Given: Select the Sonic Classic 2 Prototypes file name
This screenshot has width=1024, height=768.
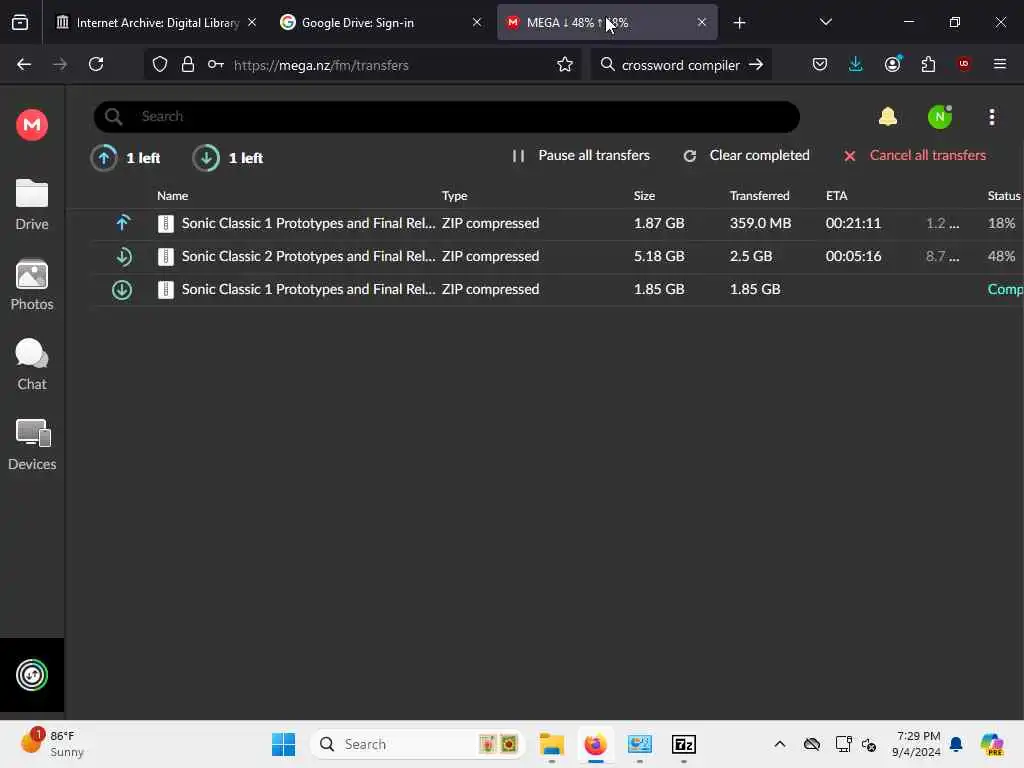Looking at the screenshot, I should (308, 256).
